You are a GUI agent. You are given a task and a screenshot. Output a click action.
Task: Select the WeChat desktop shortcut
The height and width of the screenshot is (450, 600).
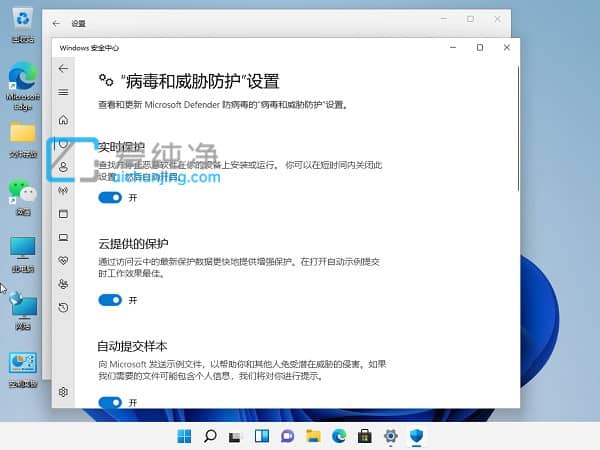(x=23, y=197)
